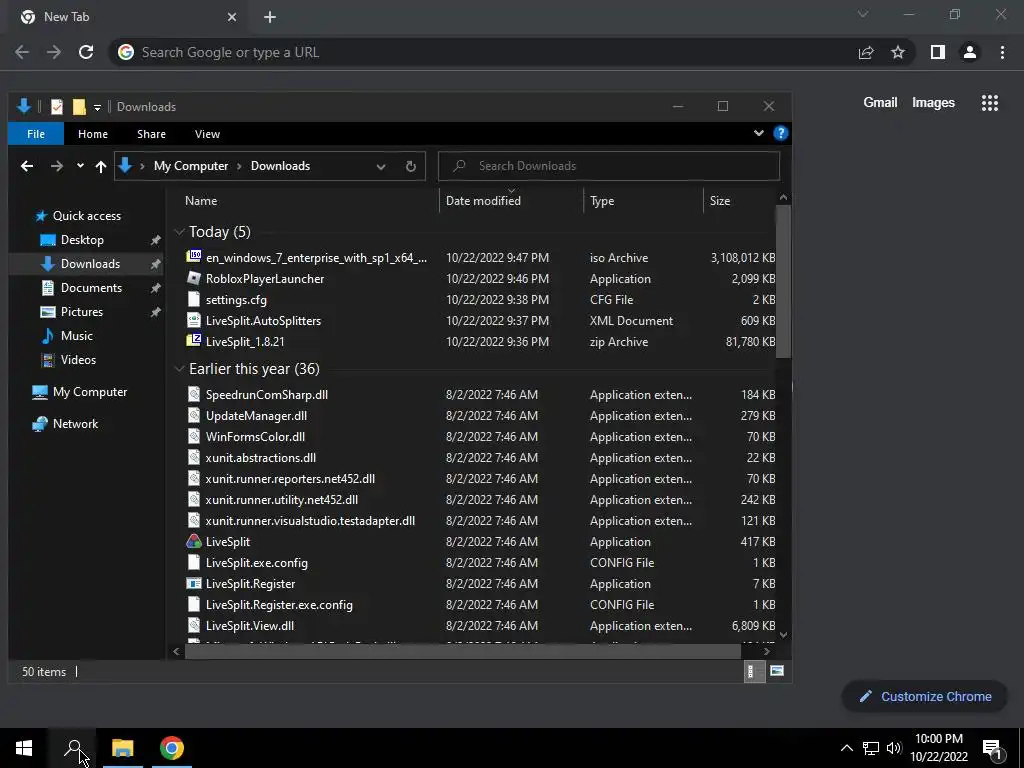Open Chrome's three-dot menu
Screen dimensions: 1024x768
click(x=1002, y=52)
